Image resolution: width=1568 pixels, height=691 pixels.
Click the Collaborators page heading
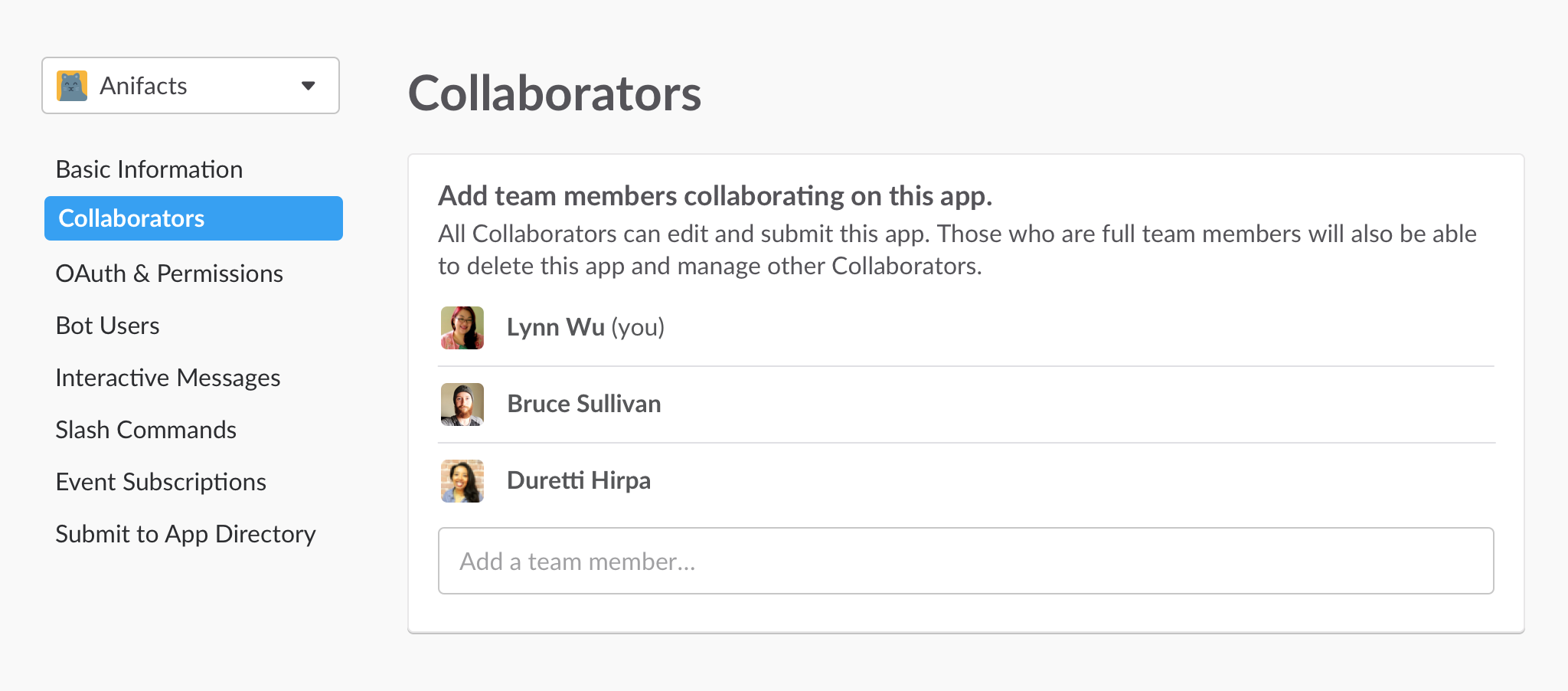click(555, 93)
